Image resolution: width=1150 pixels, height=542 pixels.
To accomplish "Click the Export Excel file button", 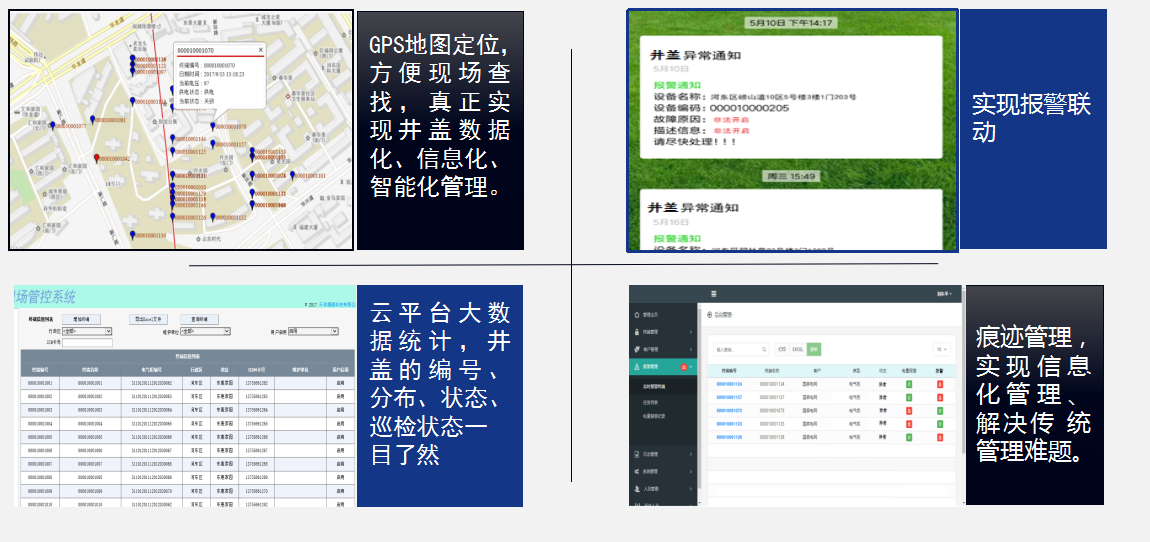I will 149,319.
